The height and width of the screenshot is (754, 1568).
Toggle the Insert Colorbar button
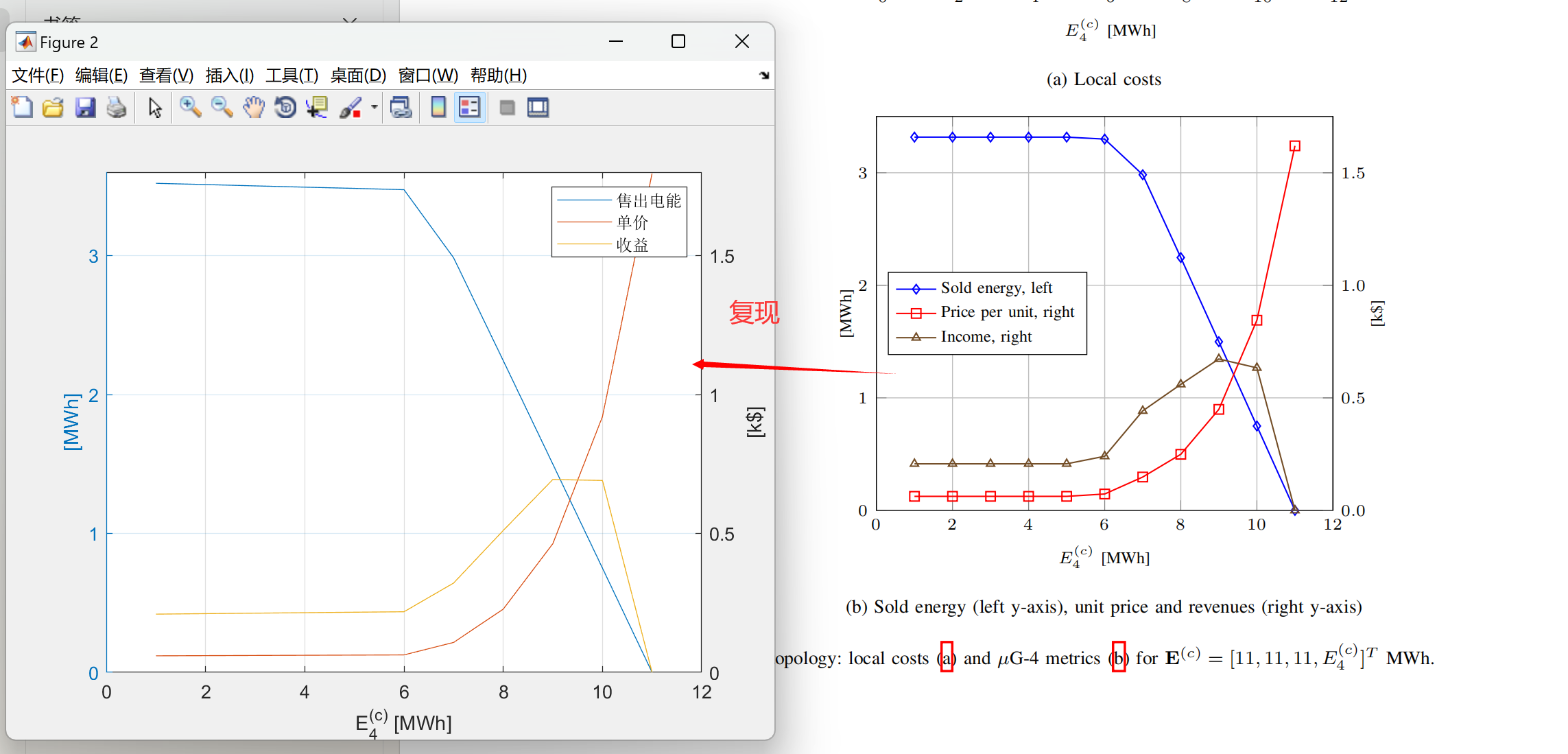tap(438, 108)
